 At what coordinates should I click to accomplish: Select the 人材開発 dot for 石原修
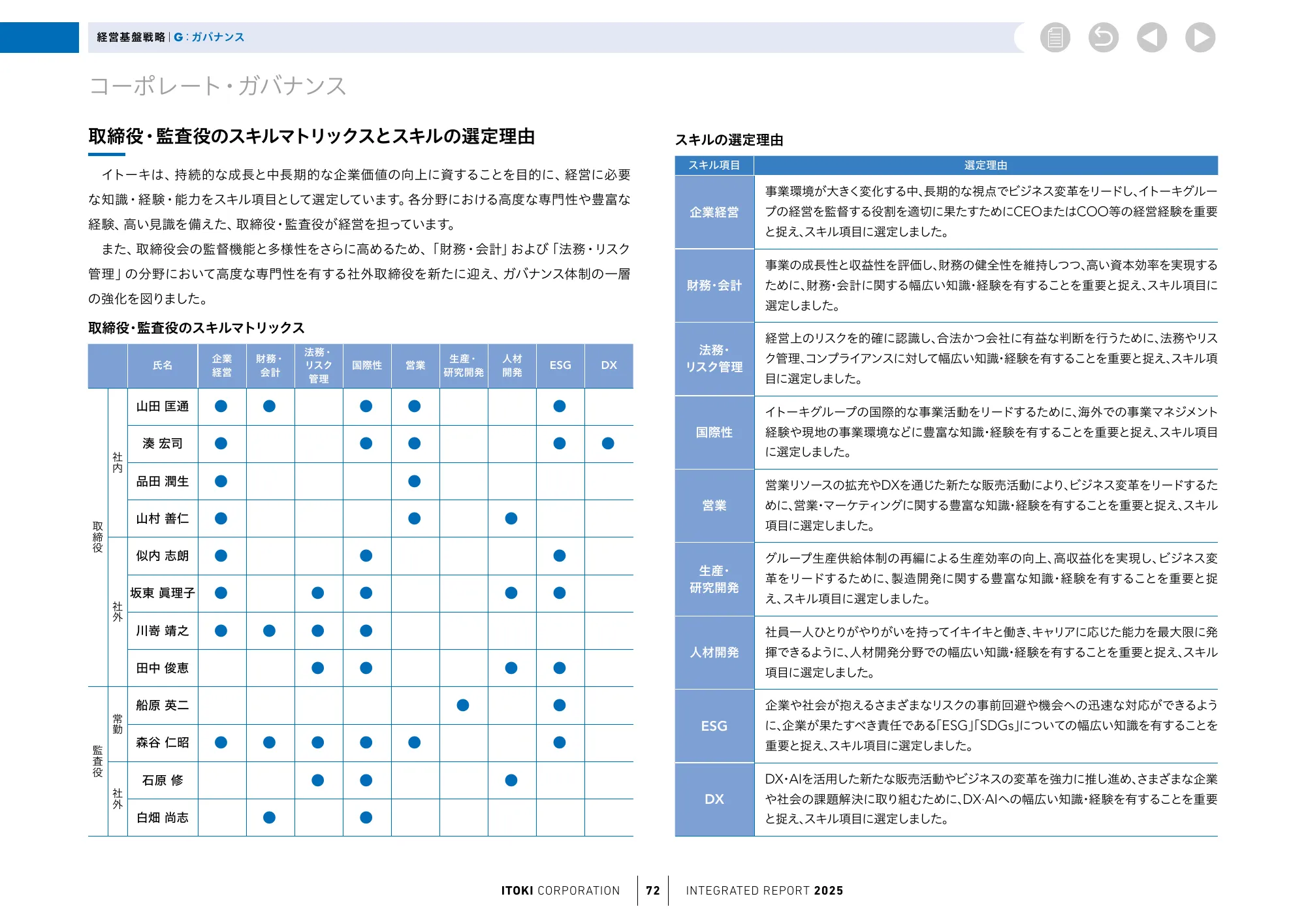click(511, 780)
